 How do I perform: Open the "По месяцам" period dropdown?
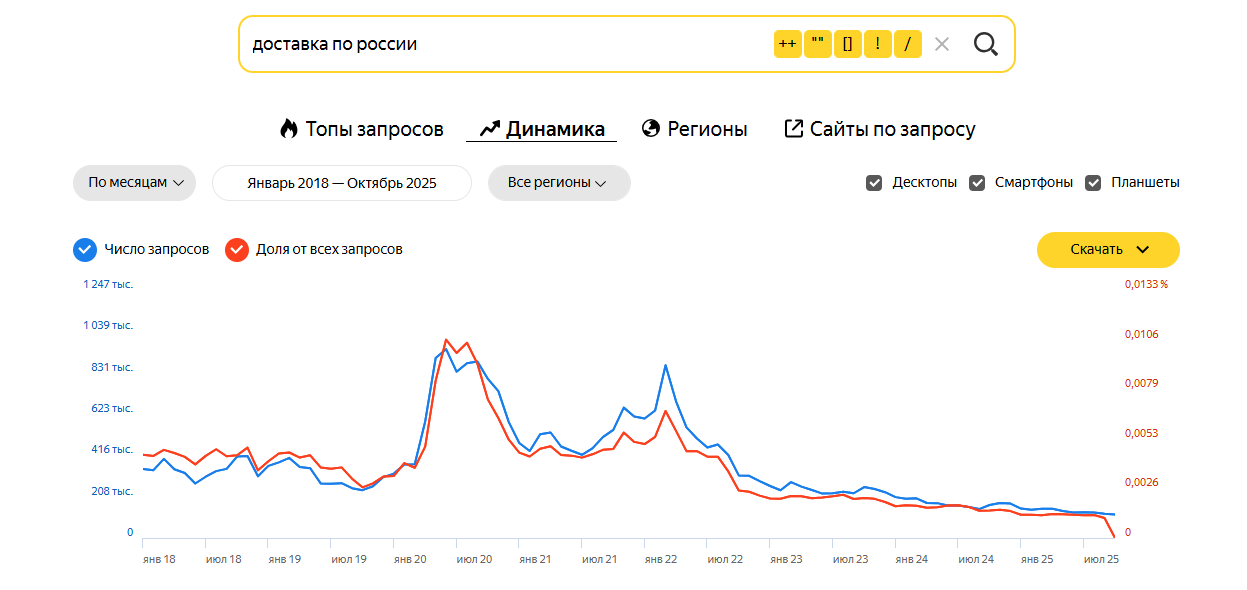pos(135,183)
